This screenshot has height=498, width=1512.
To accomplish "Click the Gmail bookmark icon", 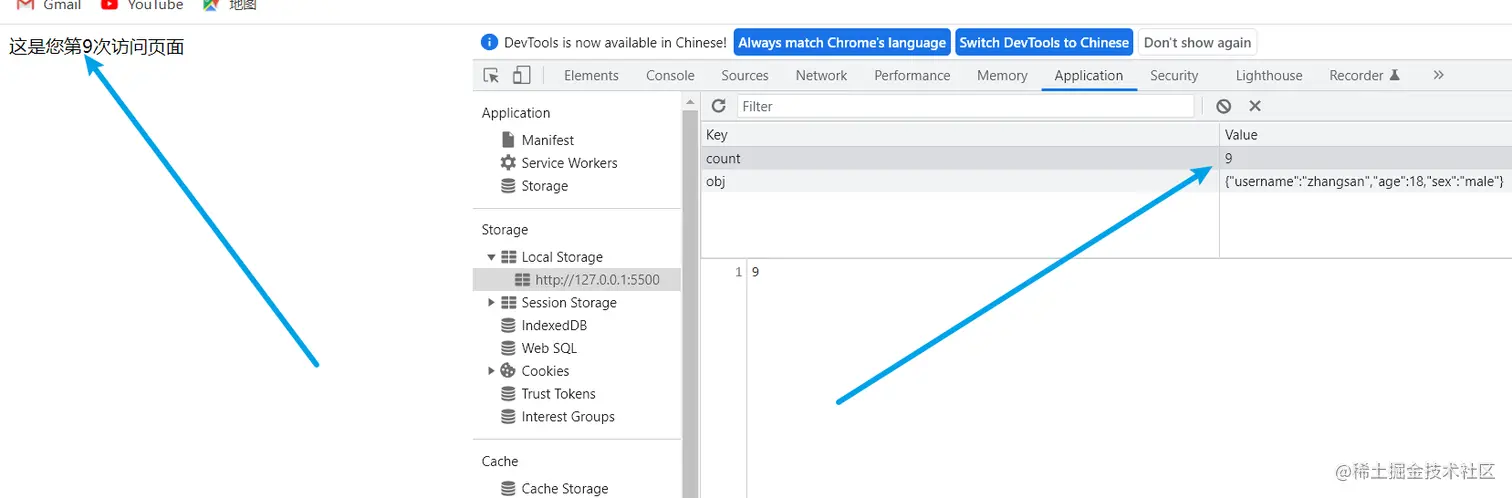I will click(x=26, y=5).
